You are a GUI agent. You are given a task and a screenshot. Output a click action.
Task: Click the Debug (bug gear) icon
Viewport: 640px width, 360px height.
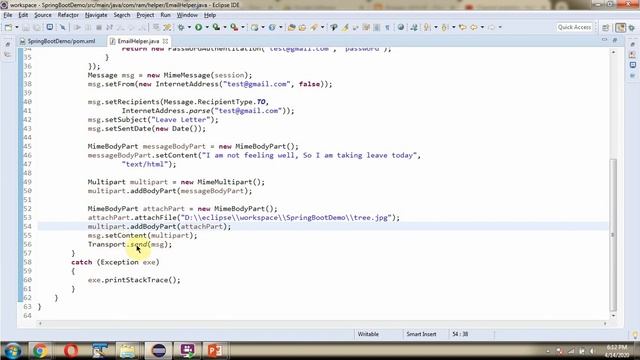181,27
